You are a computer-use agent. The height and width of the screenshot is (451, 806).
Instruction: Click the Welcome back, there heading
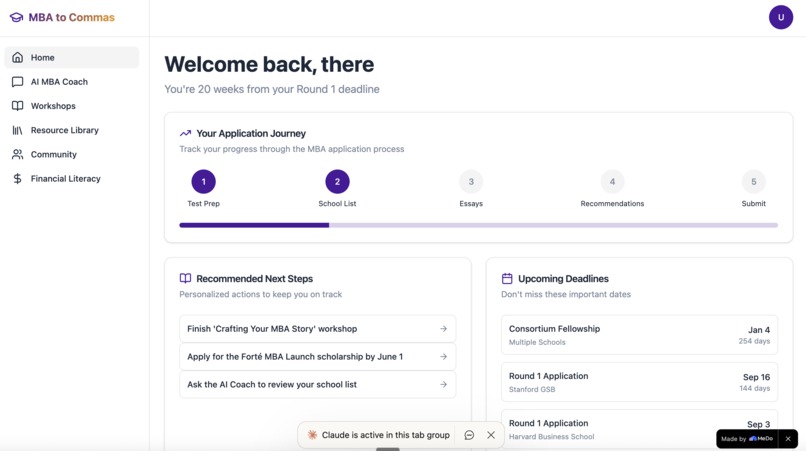click(269, 64)
